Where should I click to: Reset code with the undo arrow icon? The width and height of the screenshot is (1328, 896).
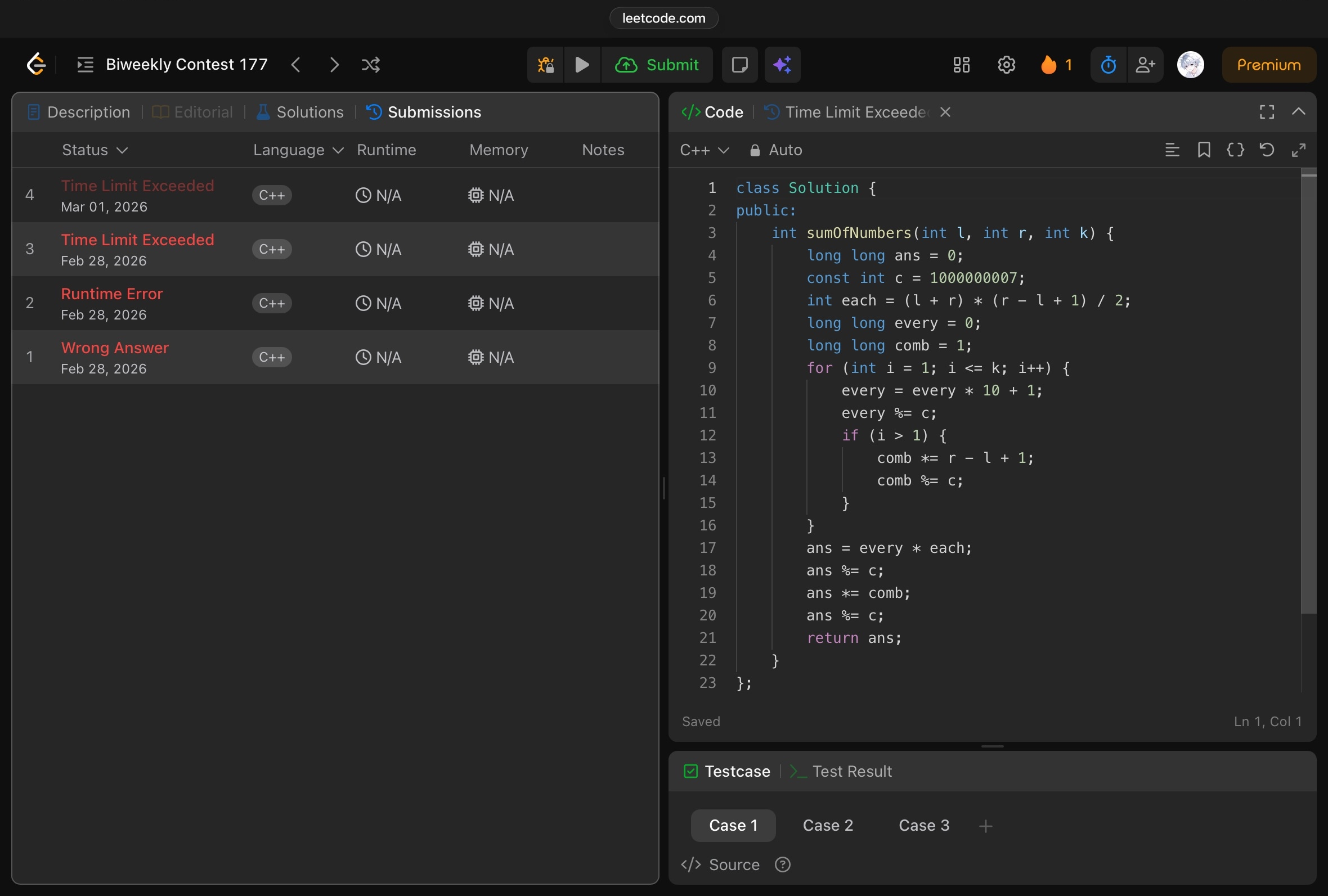(1266, 150)
